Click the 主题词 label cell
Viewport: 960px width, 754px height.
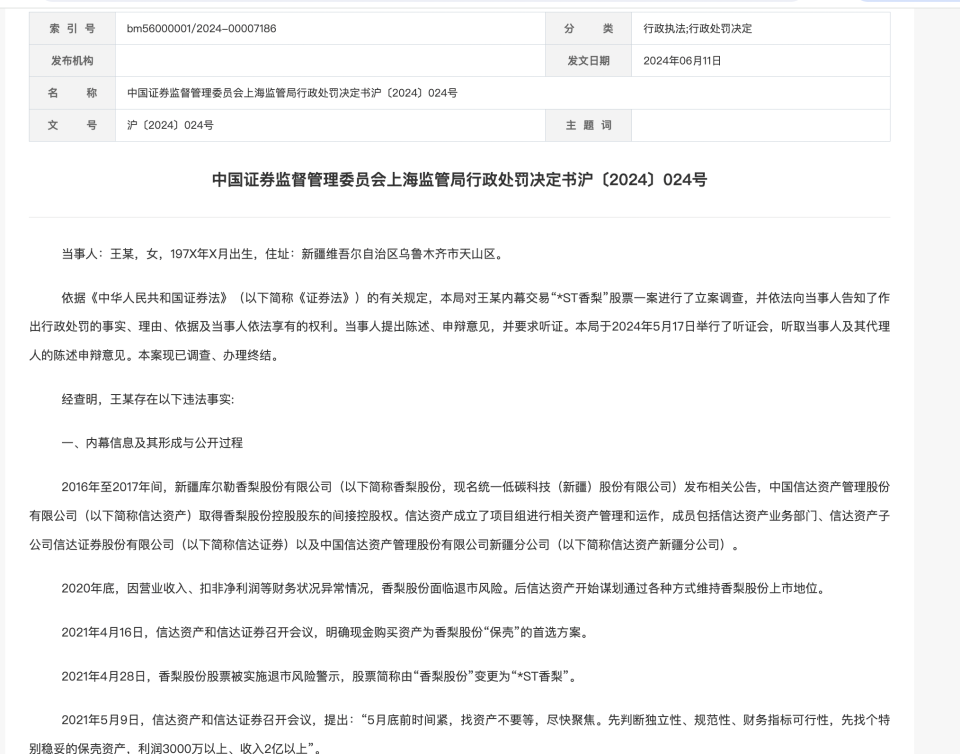pos(588,125)
